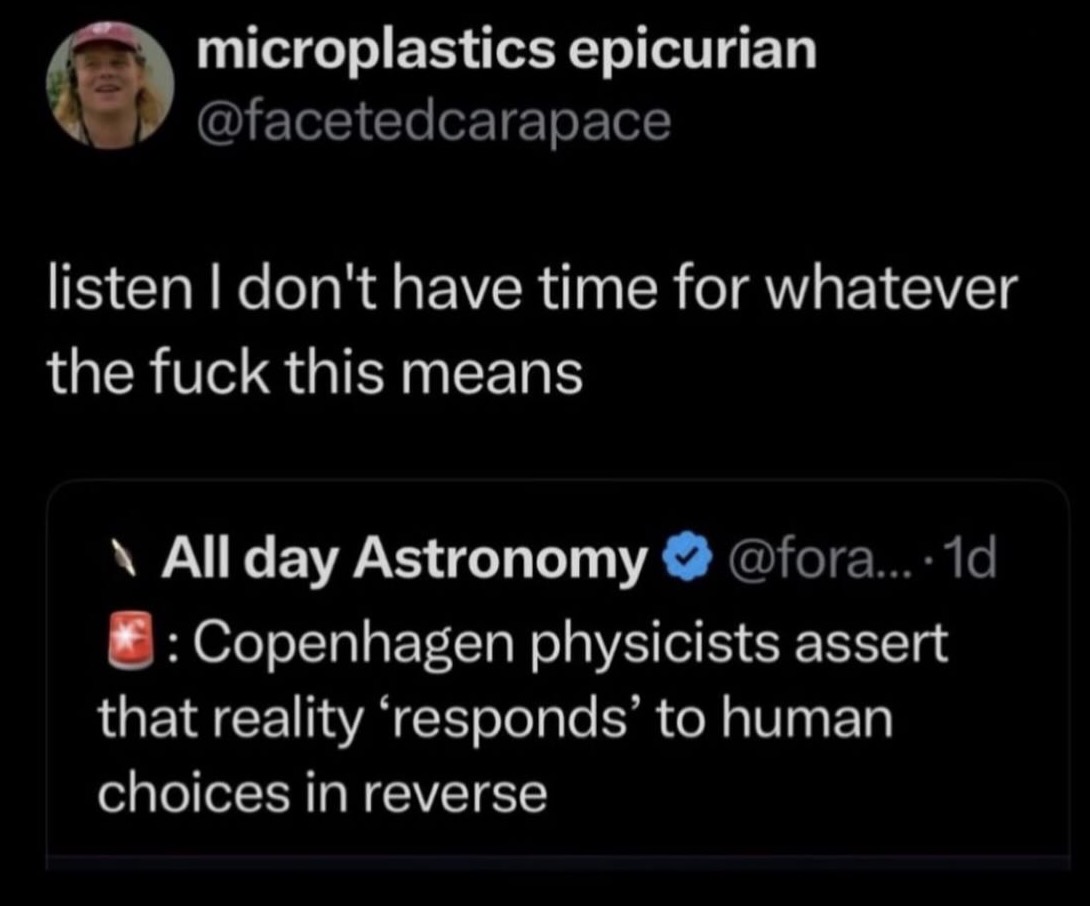Click the 'choices in reverse' text line
Viewport: 1090px width, 906px height.
tap(322, 793)
